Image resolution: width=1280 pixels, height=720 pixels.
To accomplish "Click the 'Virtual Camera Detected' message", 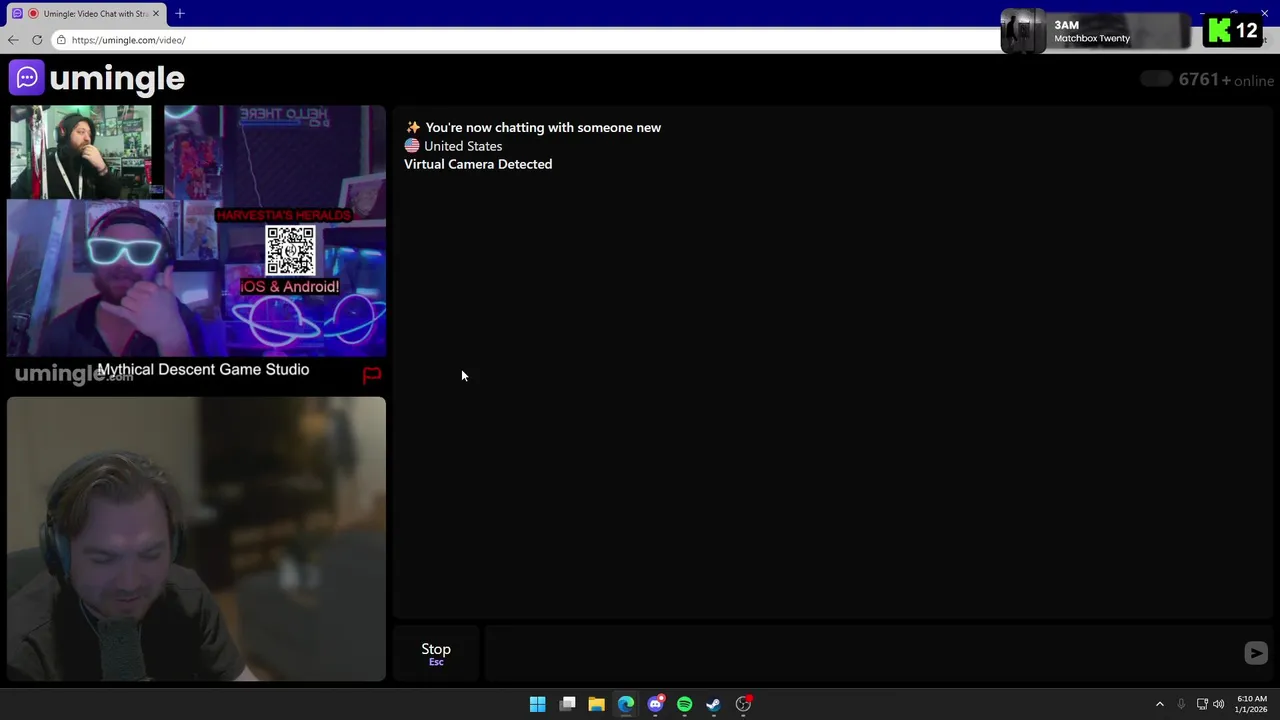I will (478, 164).
